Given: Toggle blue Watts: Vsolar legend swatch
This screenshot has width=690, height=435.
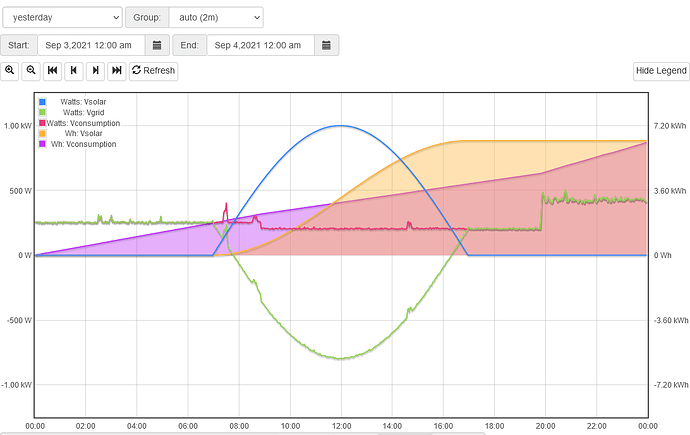Looking at the screenshot, I should pyautogui.click(x=42, y=102).
